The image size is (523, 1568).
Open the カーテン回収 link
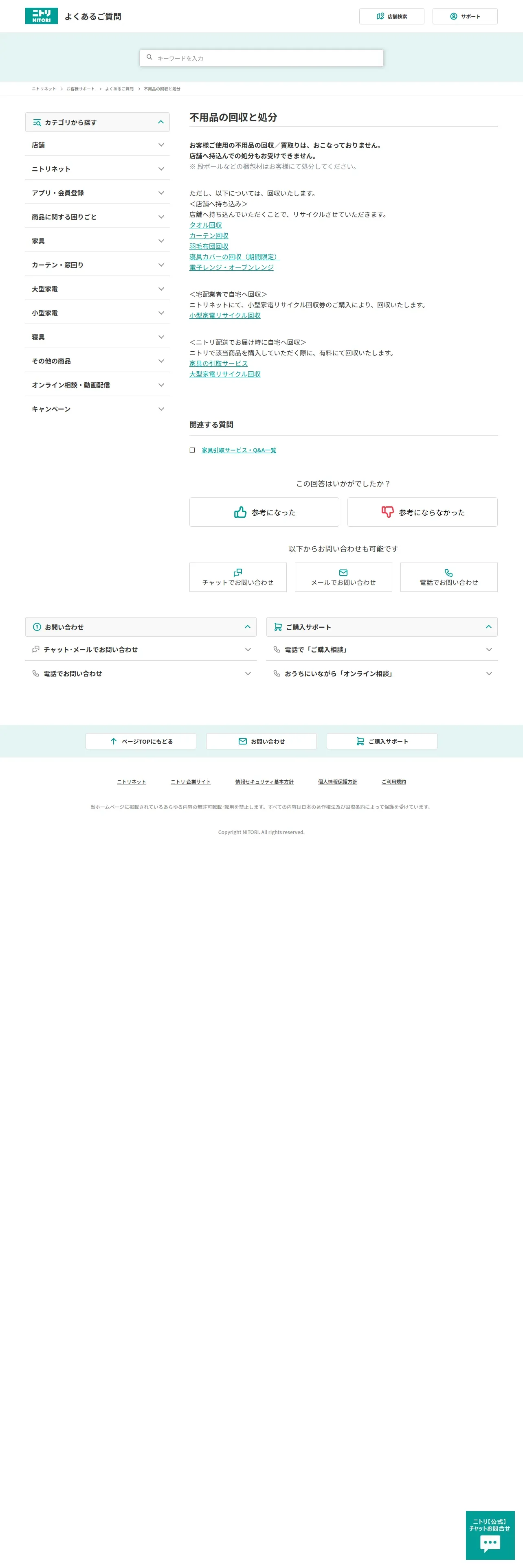pos(209,236)
